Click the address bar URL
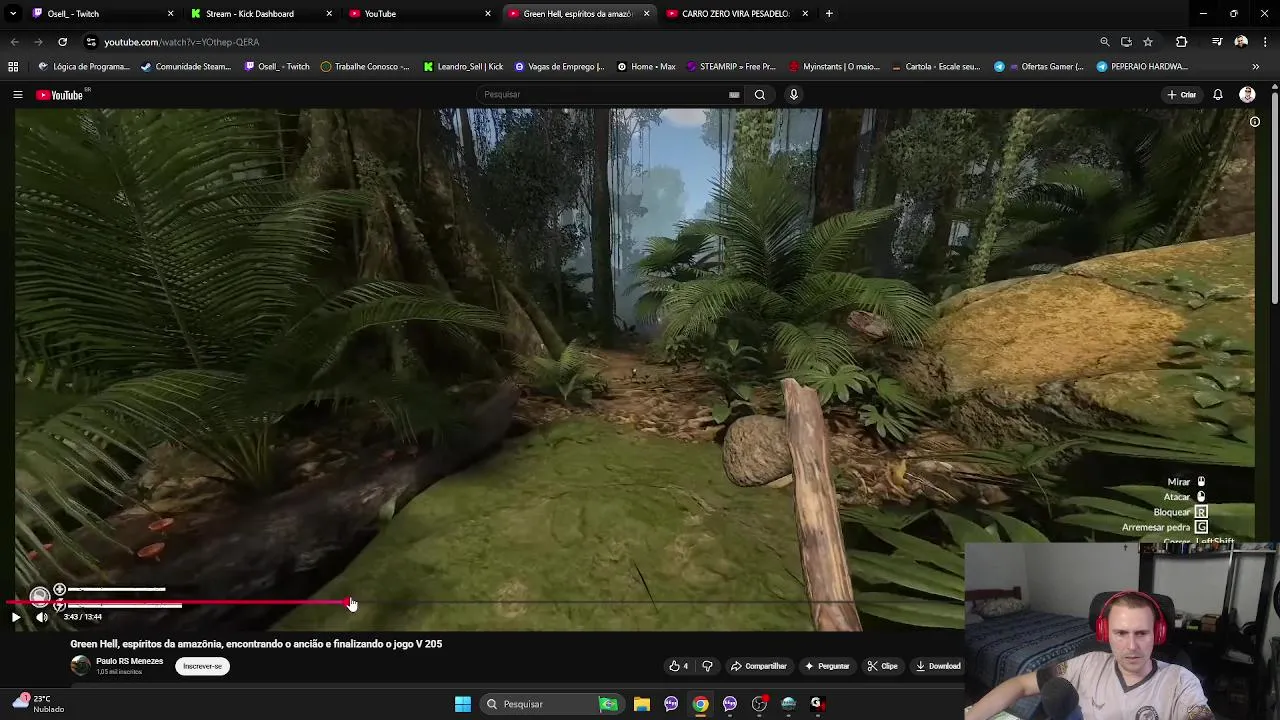The height and width of the screenshot is (720, 1280). pyautogui.click(x=181, y=42)
